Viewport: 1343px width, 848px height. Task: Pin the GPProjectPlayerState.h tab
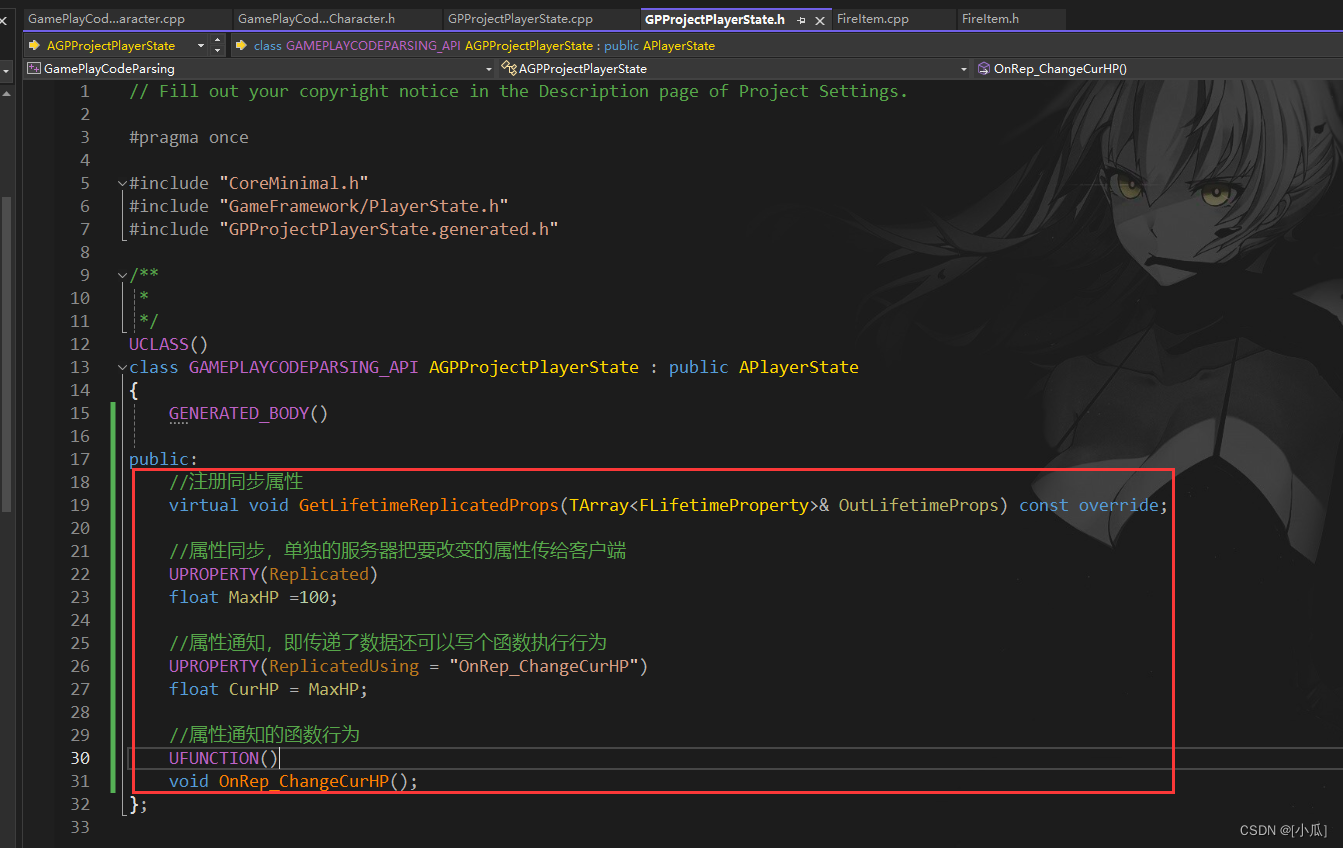[801, 20]
